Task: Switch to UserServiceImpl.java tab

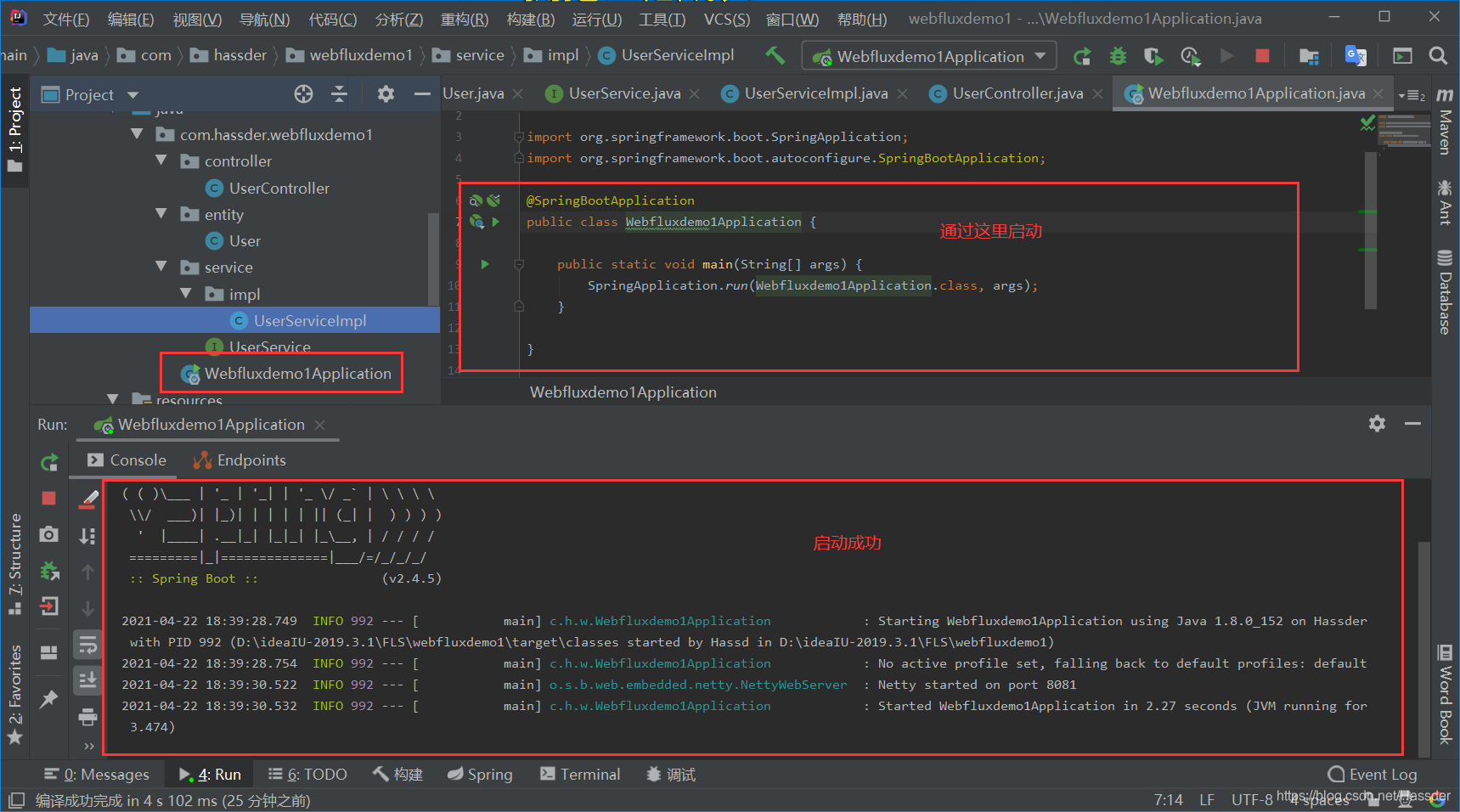Action: (x=815, y=93)
